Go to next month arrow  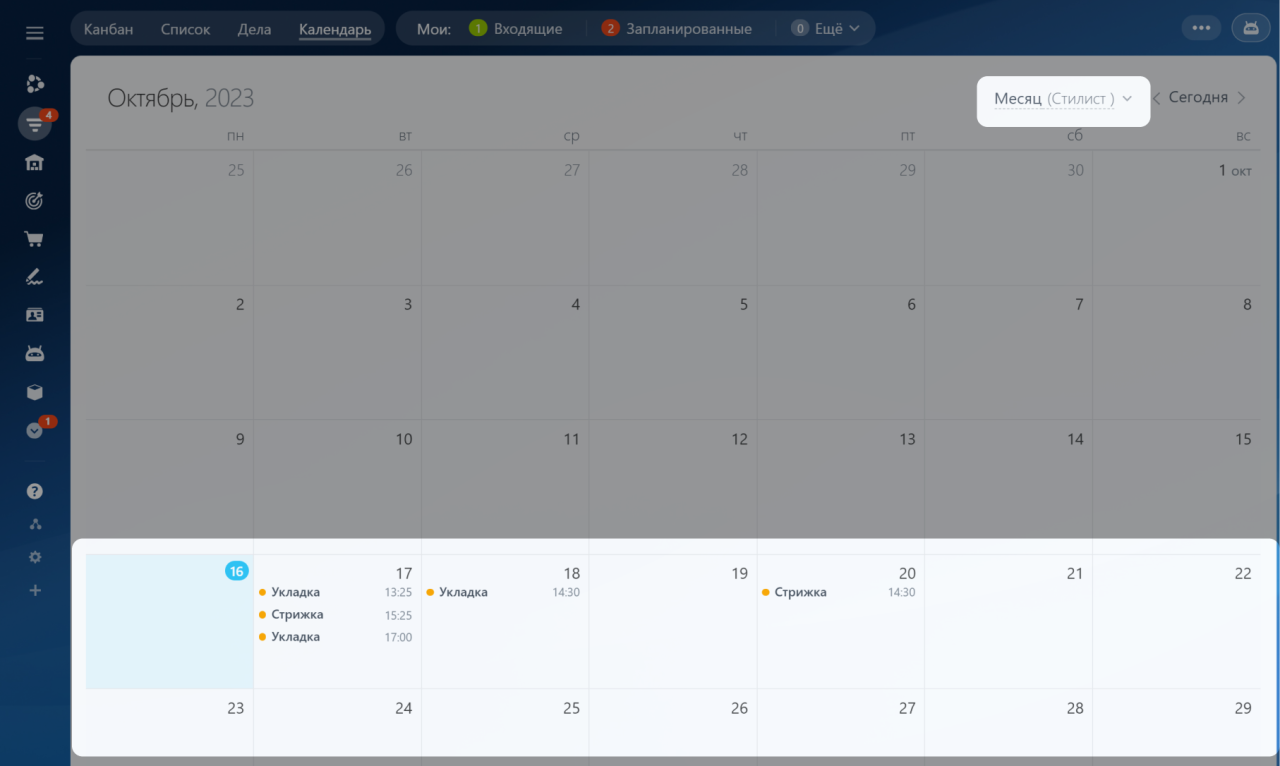[x=1241, y=98]
